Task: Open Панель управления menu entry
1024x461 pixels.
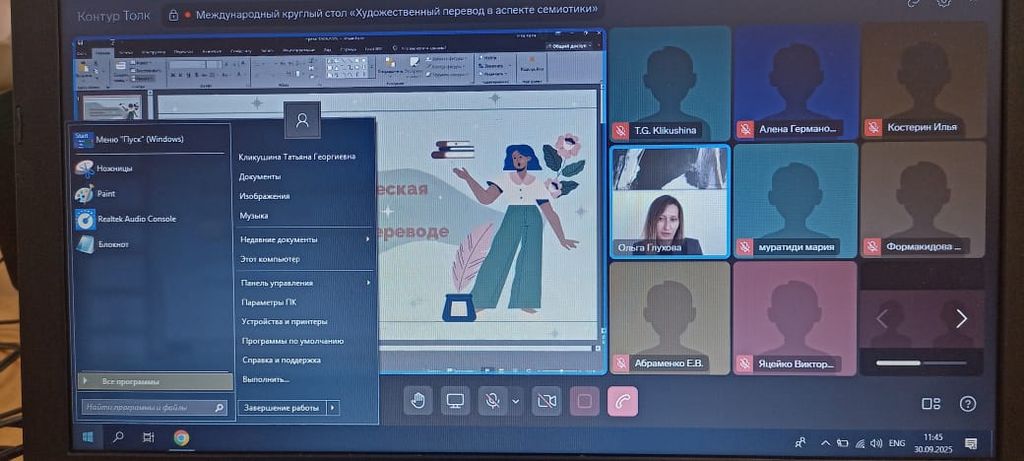Action: point(276,283)
